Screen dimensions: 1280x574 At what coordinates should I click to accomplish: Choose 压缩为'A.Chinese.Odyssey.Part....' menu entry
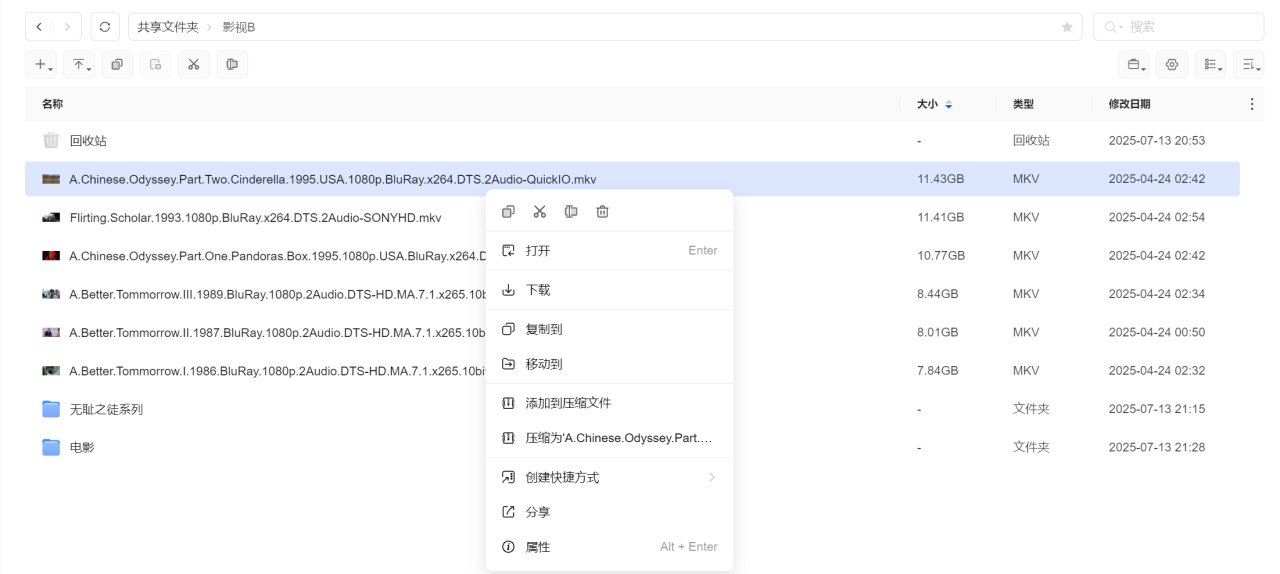point(609,438)
